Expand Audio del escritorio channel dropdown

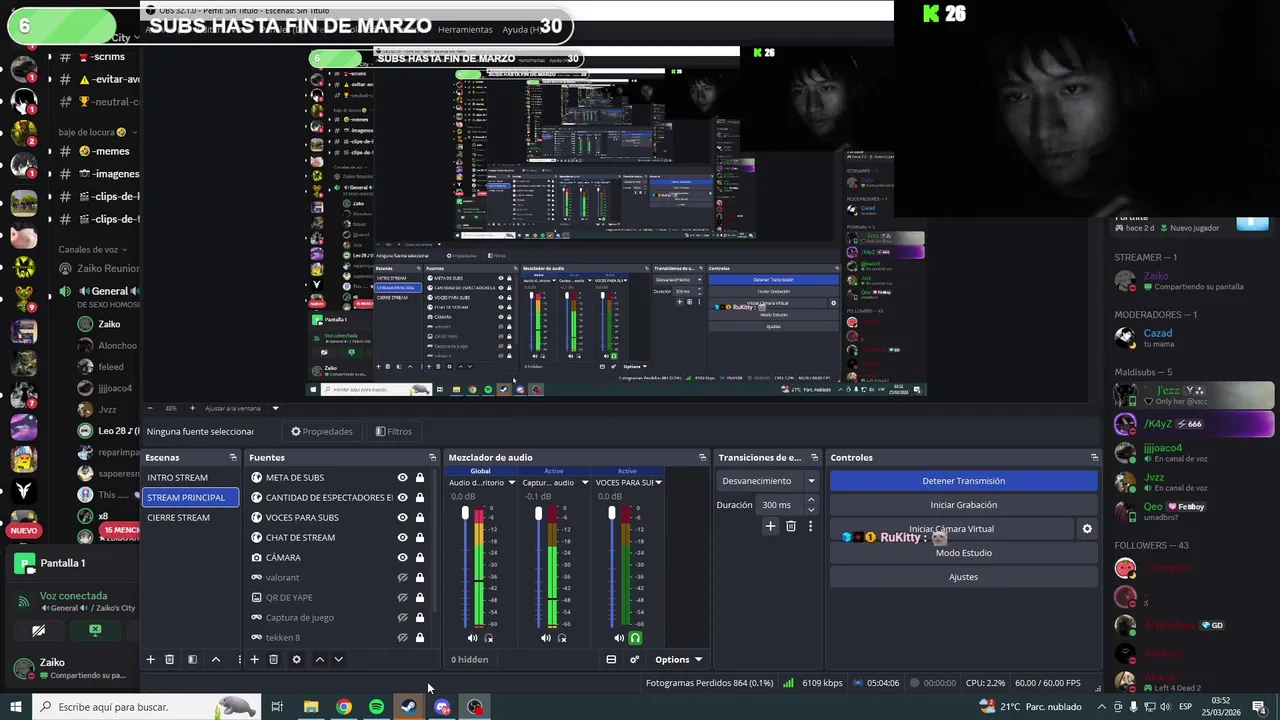tap(512, 483)
